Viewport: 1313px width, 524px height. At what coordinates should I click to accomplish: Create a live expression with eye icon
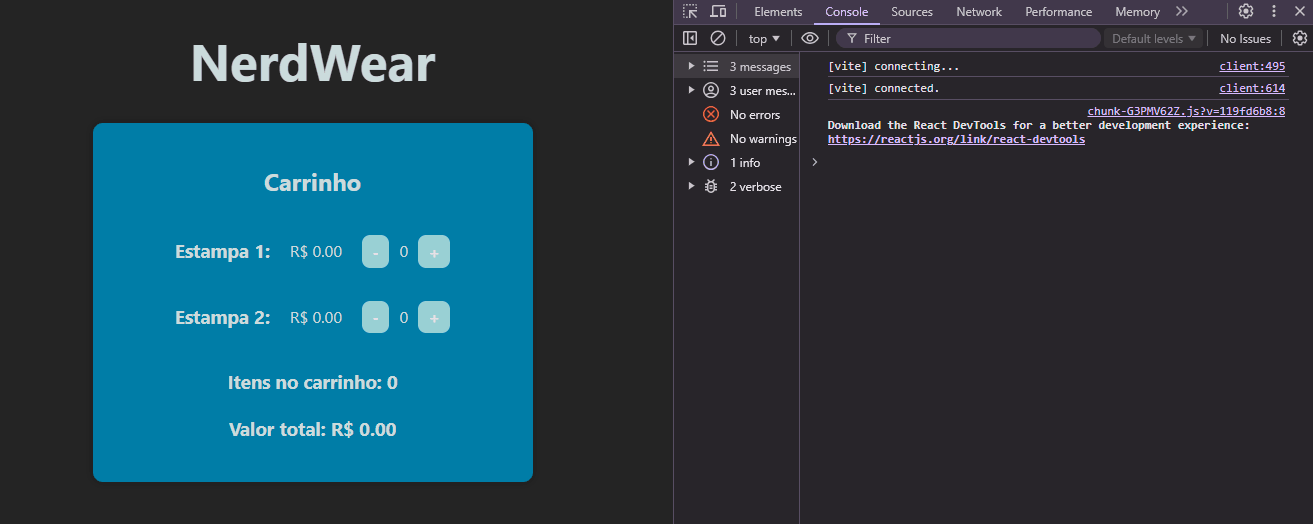coord(810,38)
